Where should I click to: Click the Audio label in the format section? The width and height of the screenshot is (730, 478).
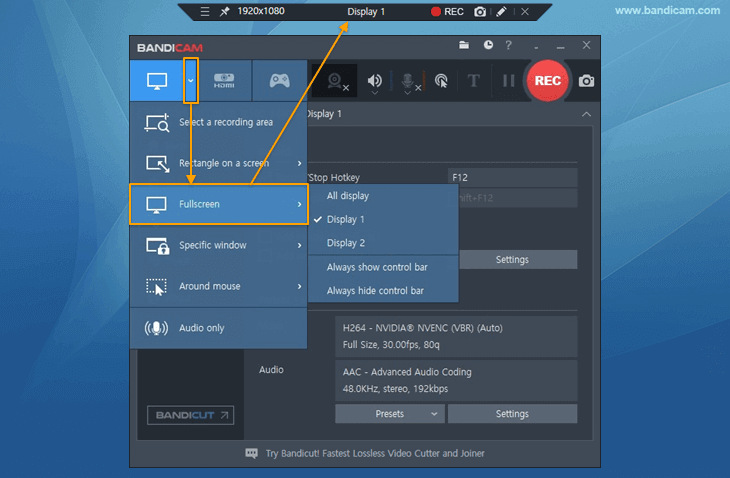click(x=271, y=370)
